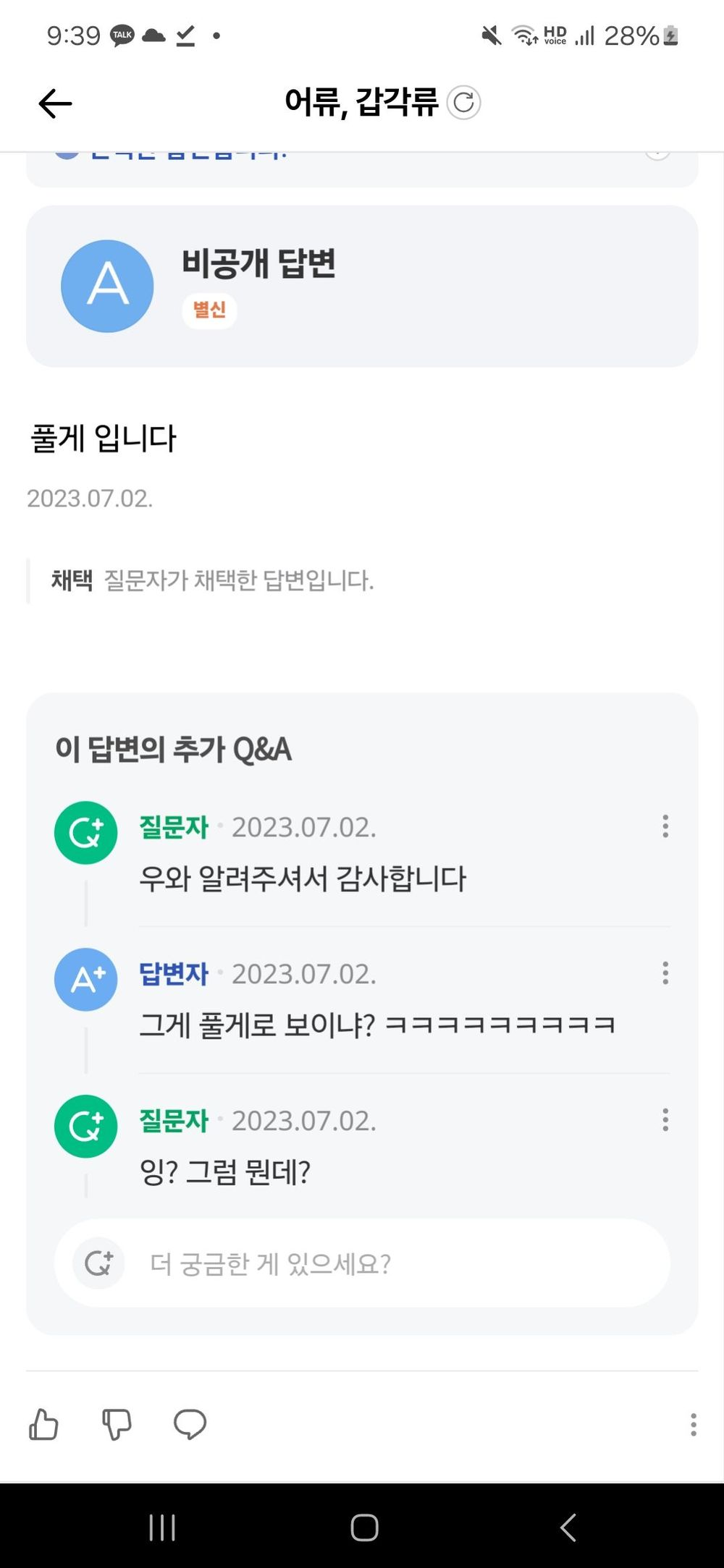The width and height of the screenshot is (724, 1568).
Task: Open the options menu for 우와 알려주셔서 감사합니다
Action: pyautogui.click(x=665, y=826)
